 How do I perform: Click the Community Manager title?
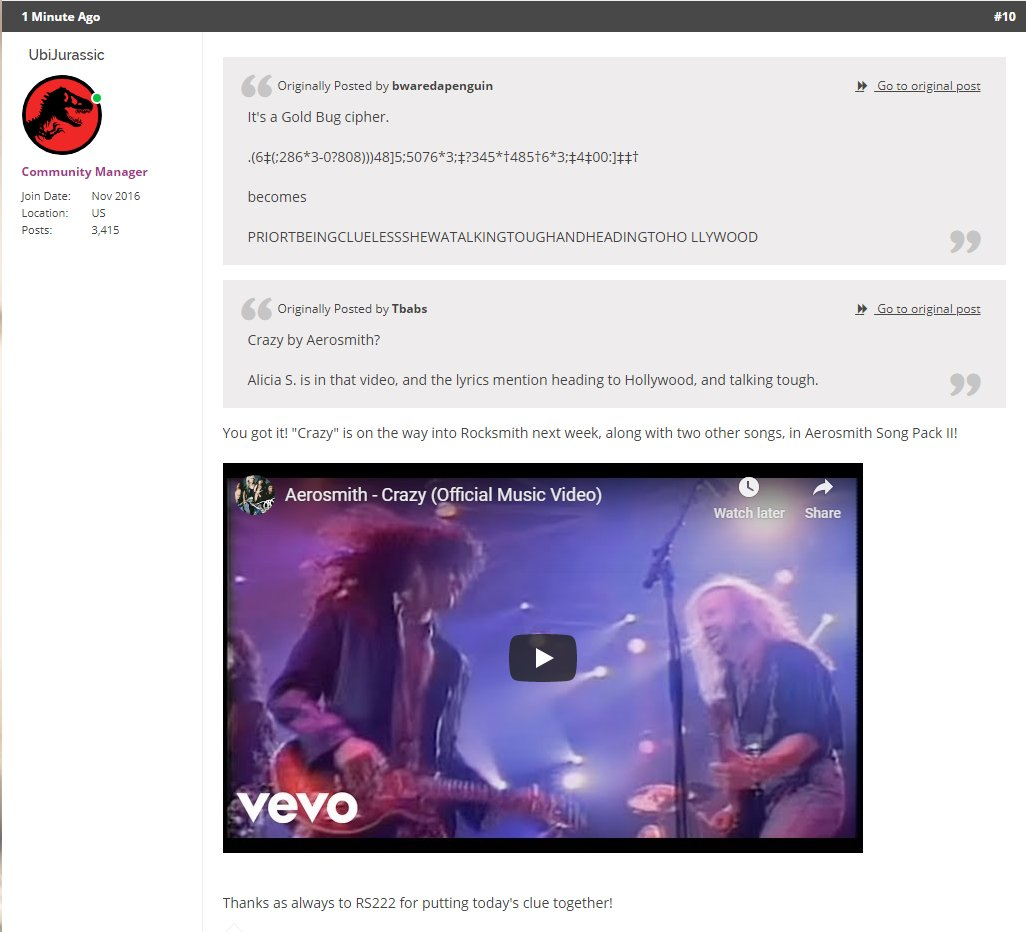click(x=84, y=171)
